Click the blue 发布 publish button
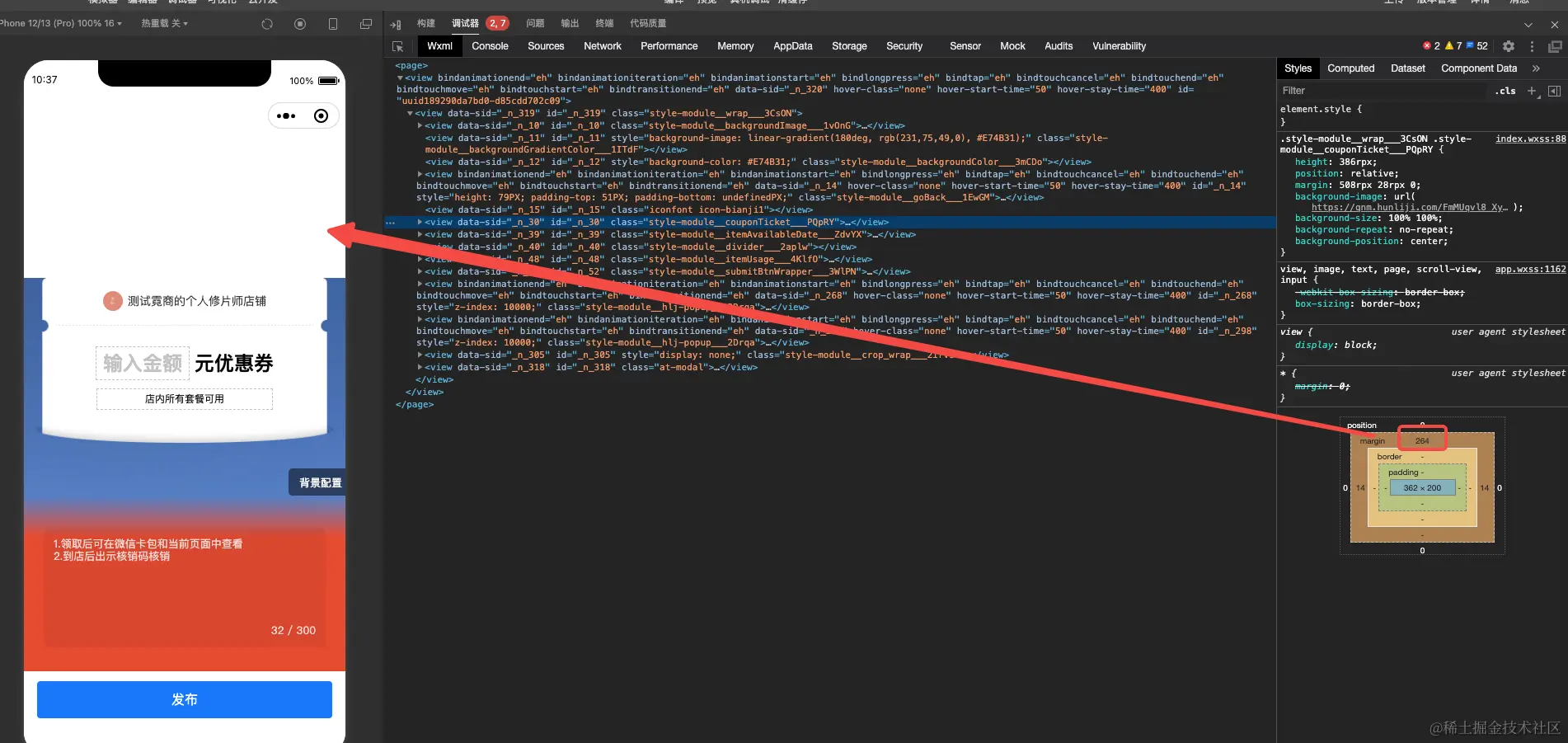This screenshot has width=1568, height=743. 185,700
